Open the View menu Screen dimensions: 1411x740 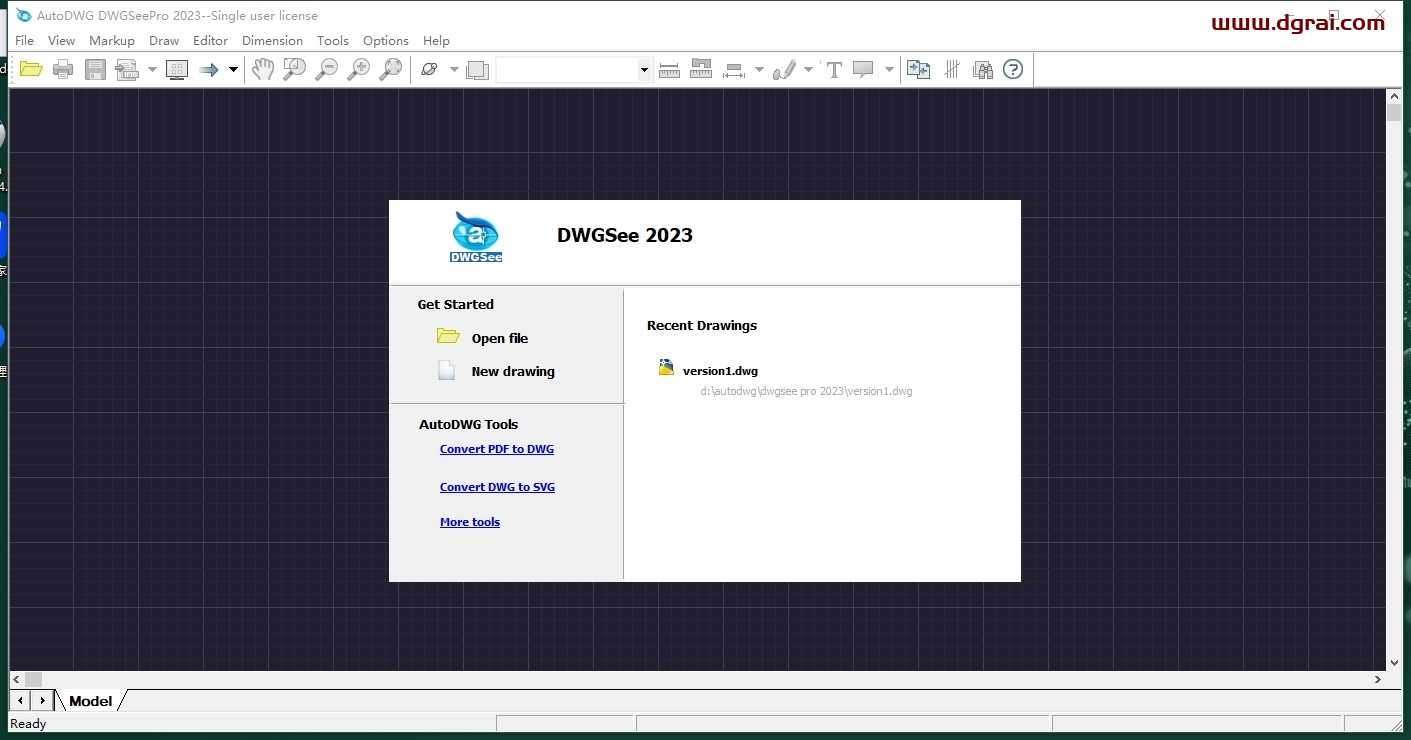[x=61, y=41]
